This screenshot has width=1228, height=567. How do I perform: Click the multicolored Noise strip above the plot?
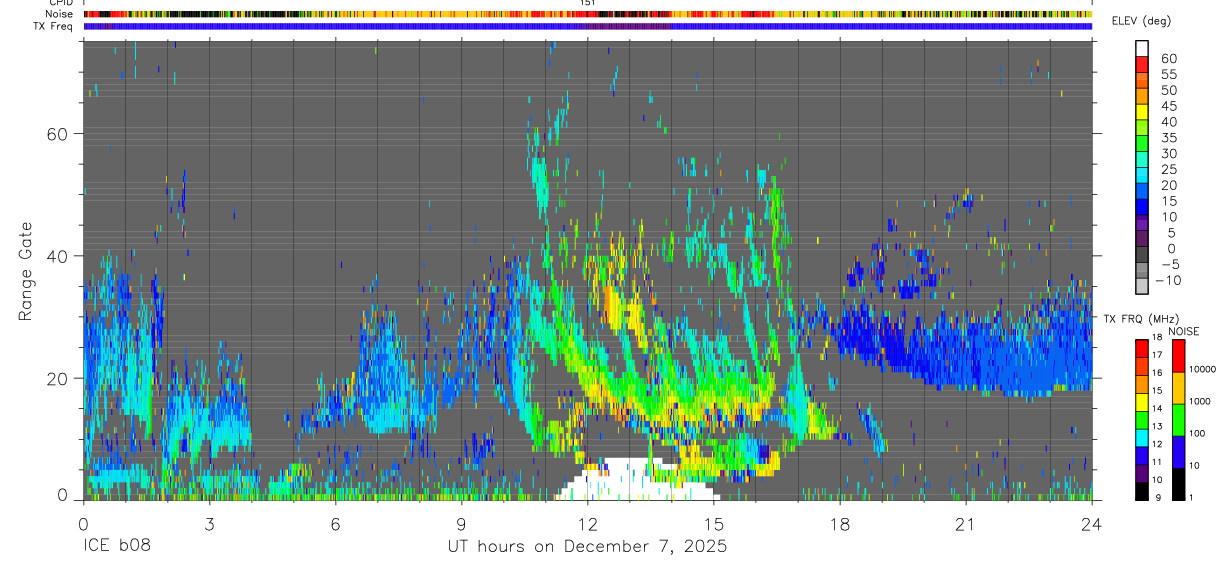point(587,14)
